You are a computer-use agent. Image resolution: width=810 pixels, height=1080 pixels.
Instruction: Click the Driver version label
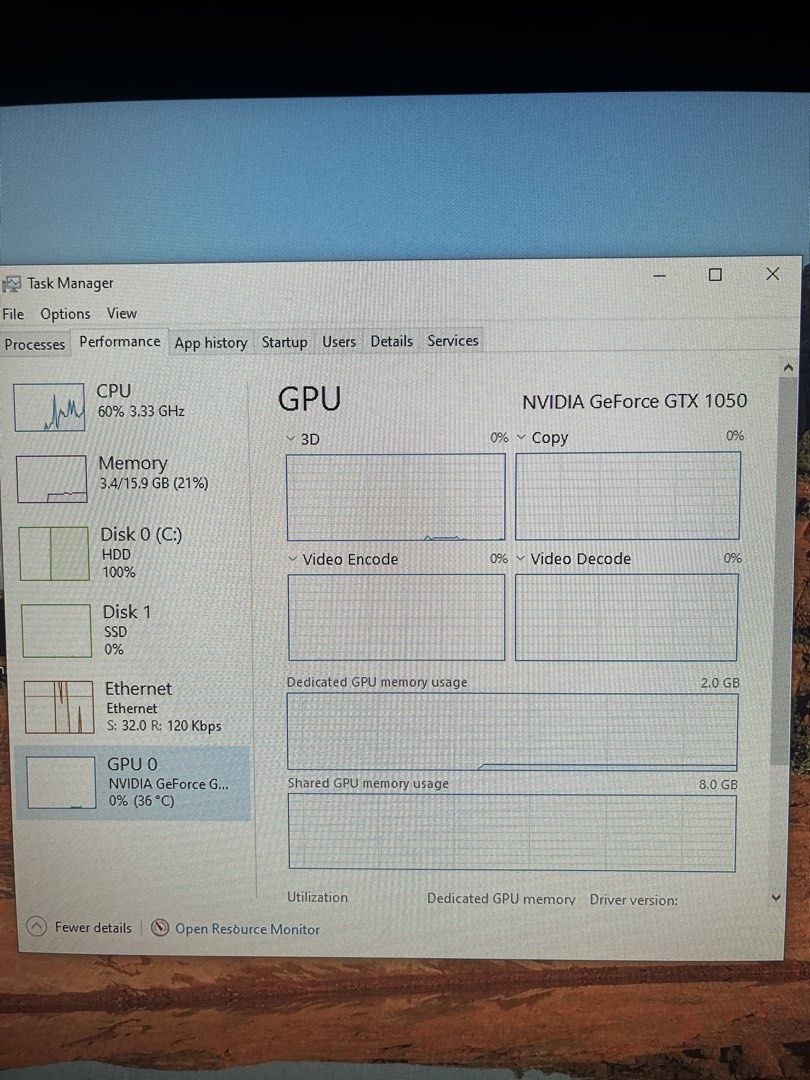(x=634, y=900)
